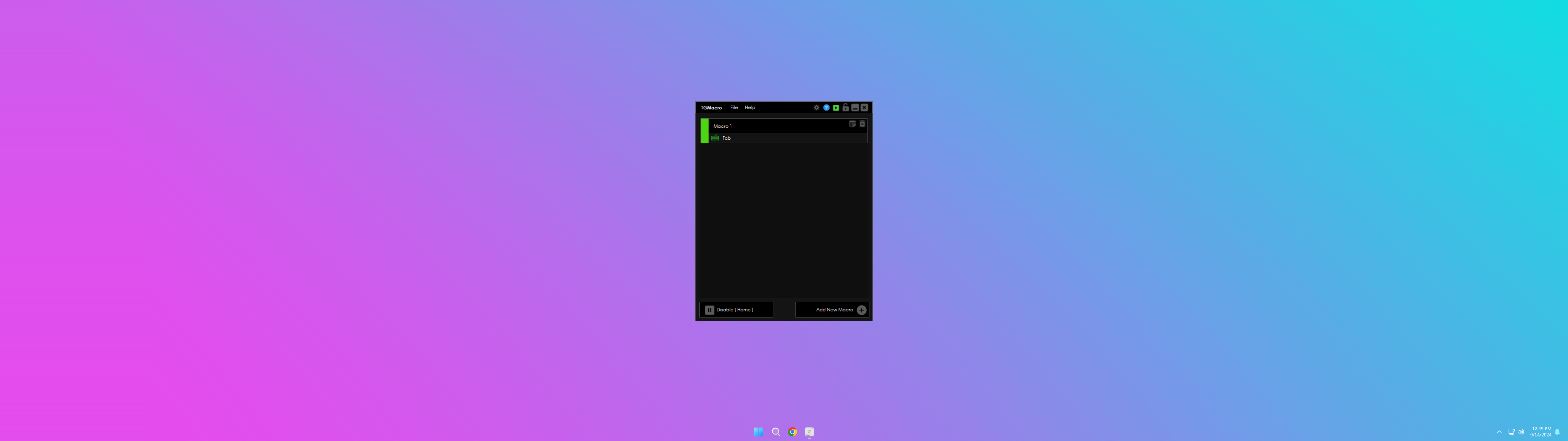Click the green keyboard trigger icon

click(715, 138)
